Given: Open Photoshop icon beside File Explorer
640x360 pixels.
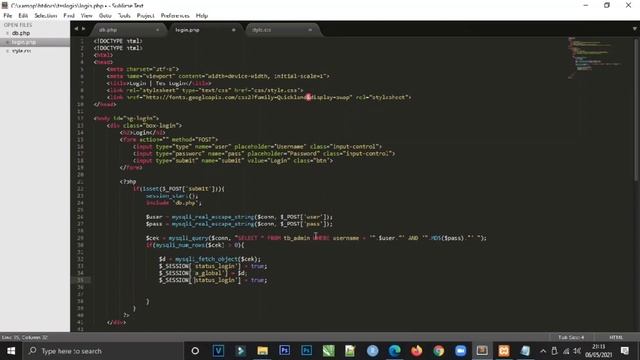Looking at the screenshot, I should pos(284,351).
